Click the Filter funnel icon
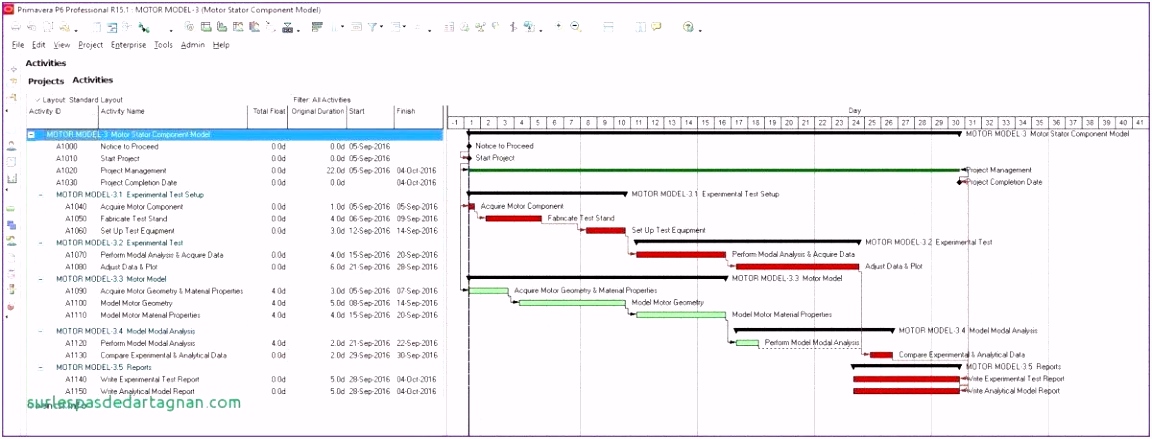This screenshot has height=439, width=1152. point(372,27)
